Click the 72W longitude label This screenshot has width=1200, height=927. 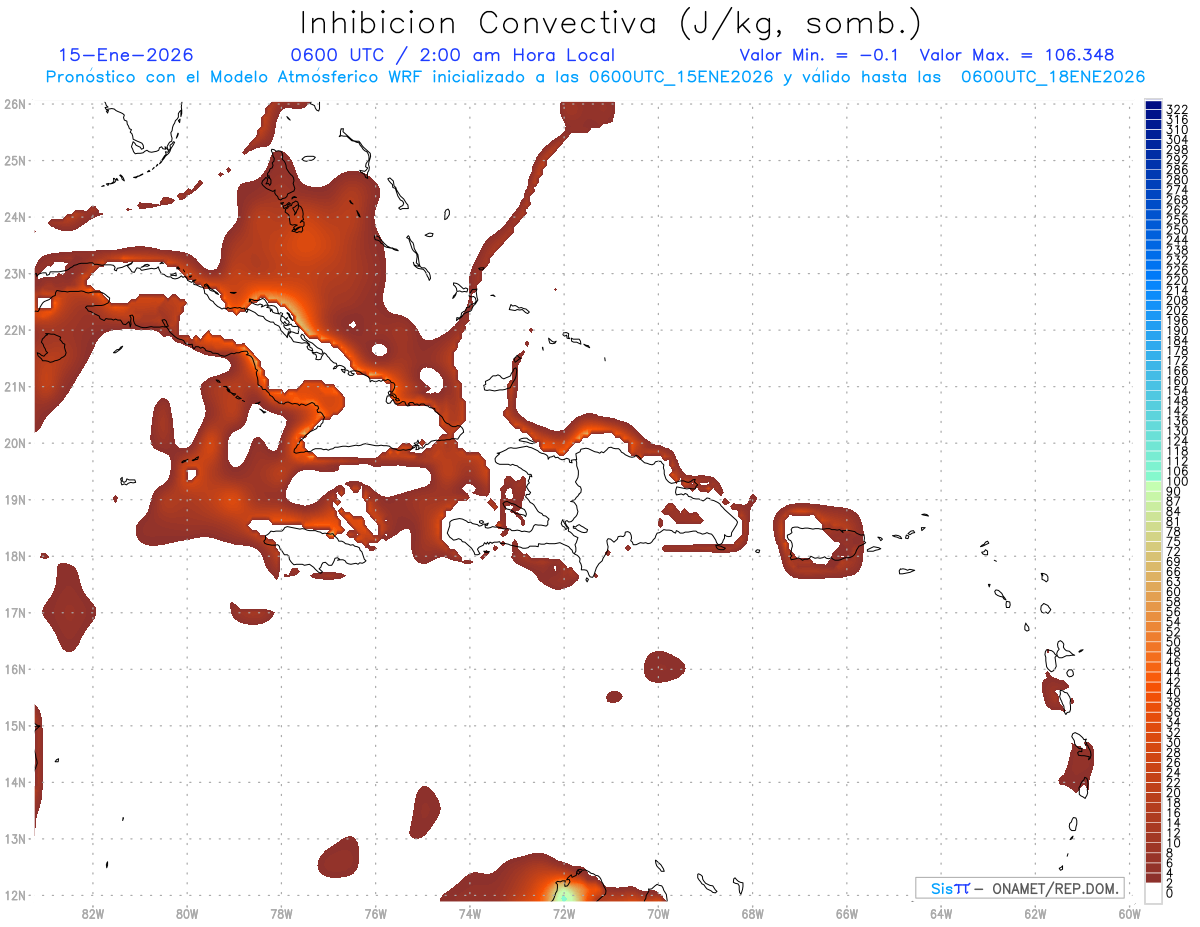563,913
